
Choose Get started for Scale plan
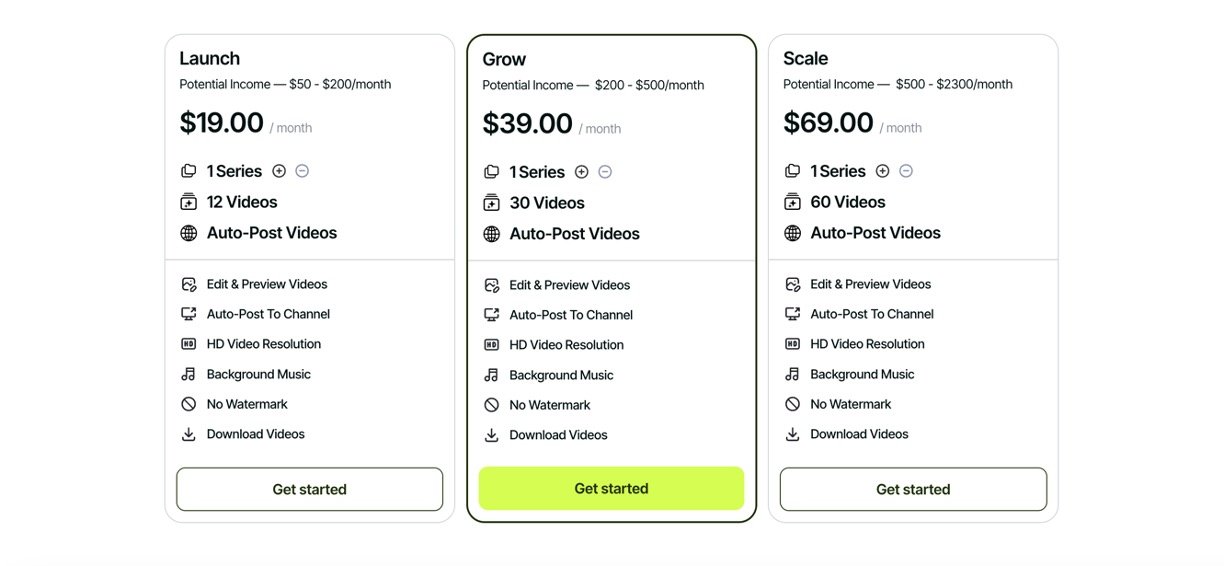913,489
